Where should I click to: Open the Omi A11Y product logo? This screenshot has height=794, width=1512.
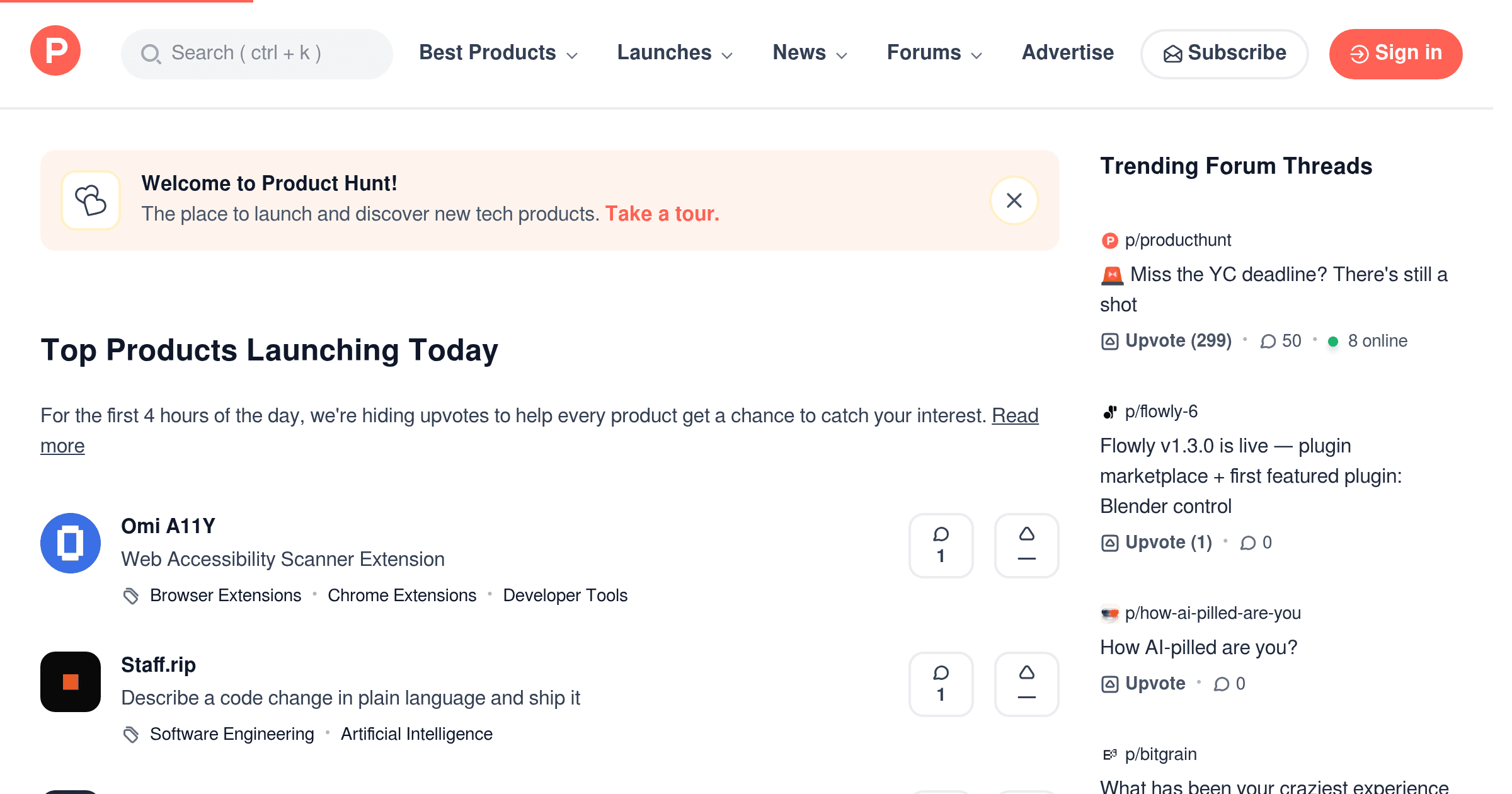pos(71,543)
